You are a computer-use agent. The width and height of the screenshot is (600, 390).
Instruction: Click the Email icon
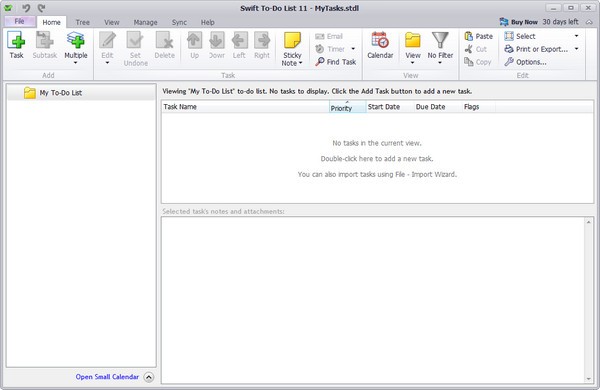pyautogui.click(x=320, y=36)
